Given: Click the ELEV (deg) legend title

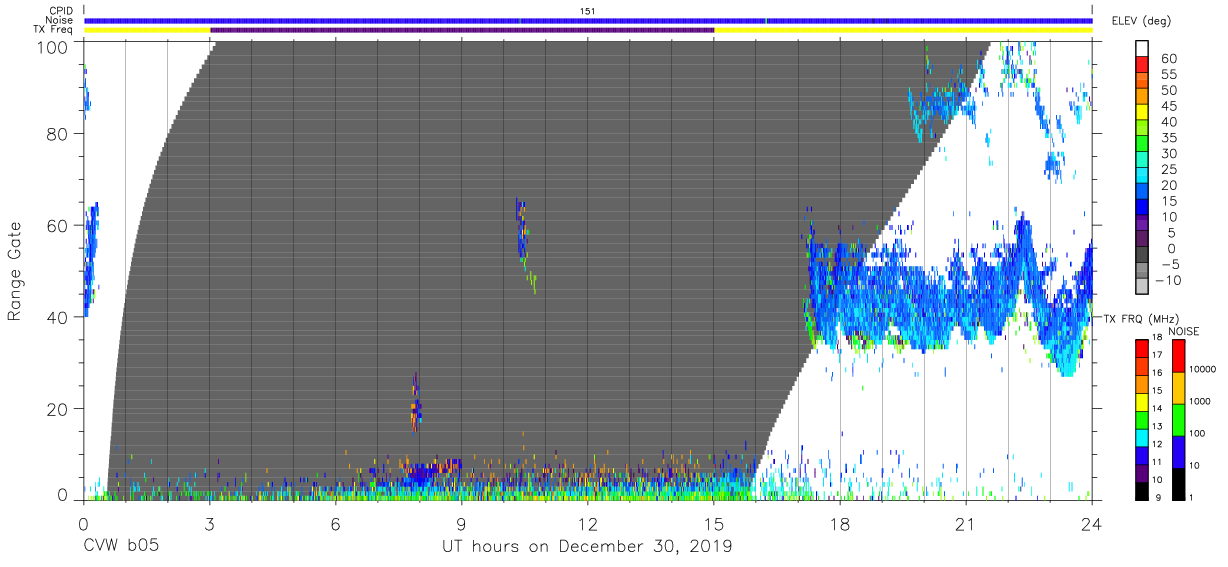Looking at the screenshot, I should click(x=1141, y=21).
